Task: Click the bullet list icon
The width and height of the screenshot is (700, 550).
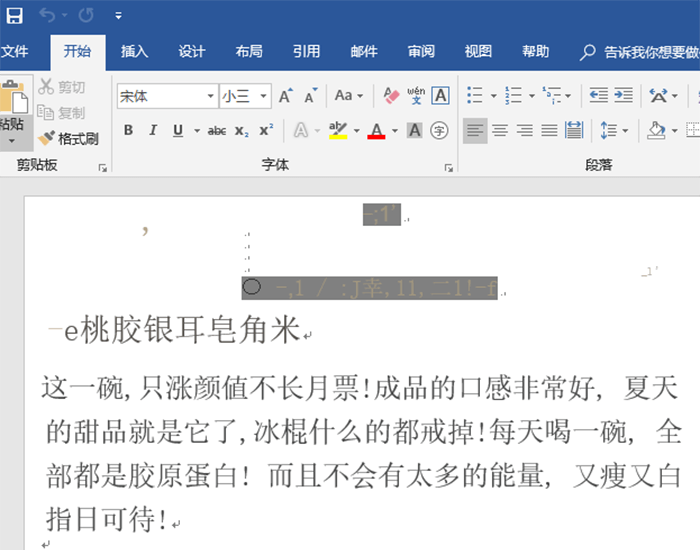Action: 474,96
